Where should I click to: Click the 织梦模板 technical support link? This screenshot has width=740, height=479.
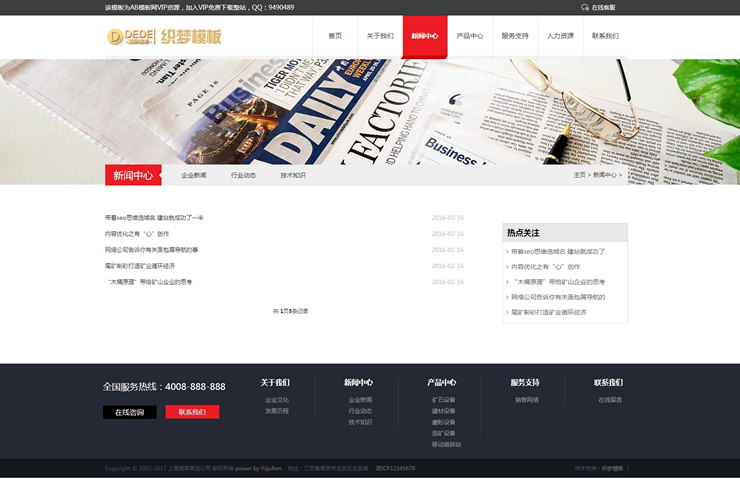point(612,468)
